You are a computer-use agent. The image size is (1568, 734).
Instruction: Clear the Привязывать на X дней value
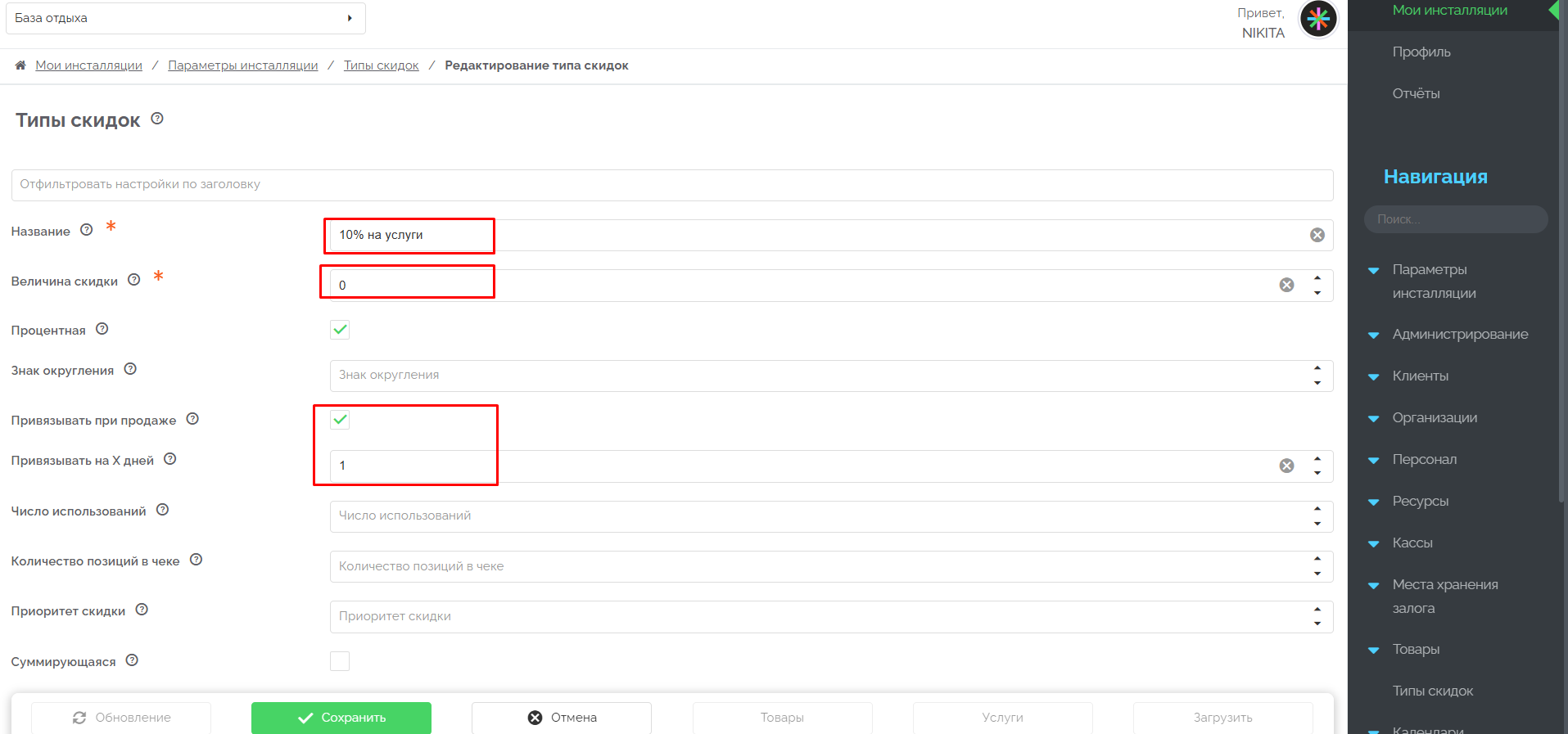(1286, 466)
